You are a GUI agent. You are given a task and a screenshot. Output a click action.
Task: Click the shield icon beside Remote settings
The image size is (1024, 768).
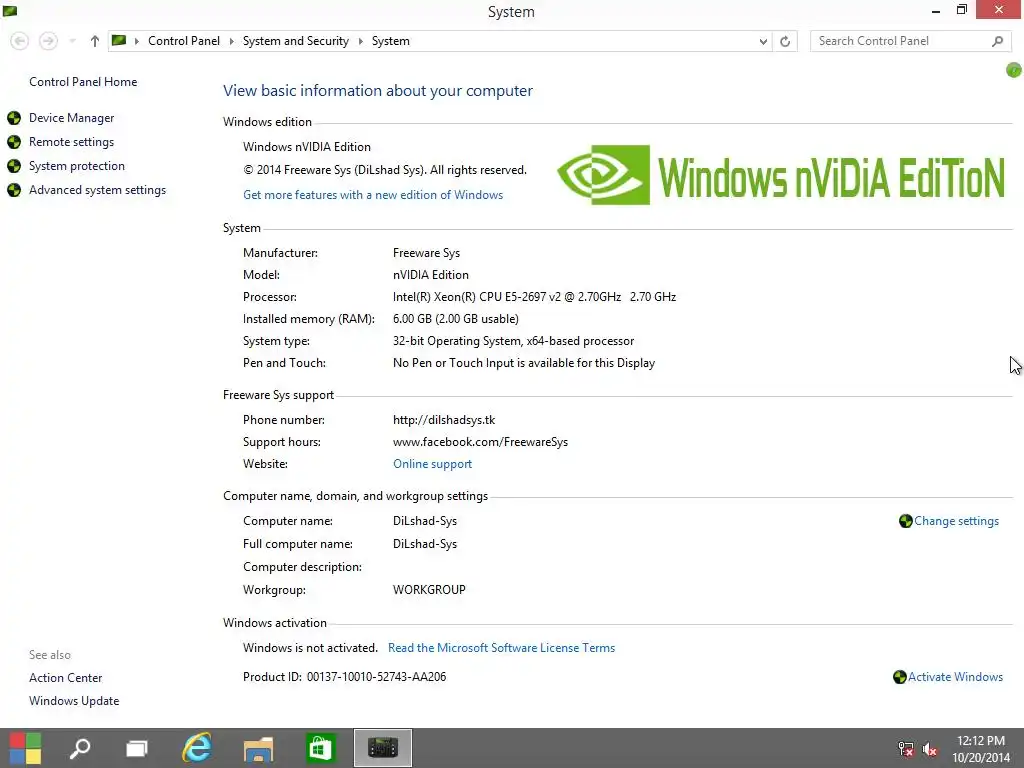(14, 142)
